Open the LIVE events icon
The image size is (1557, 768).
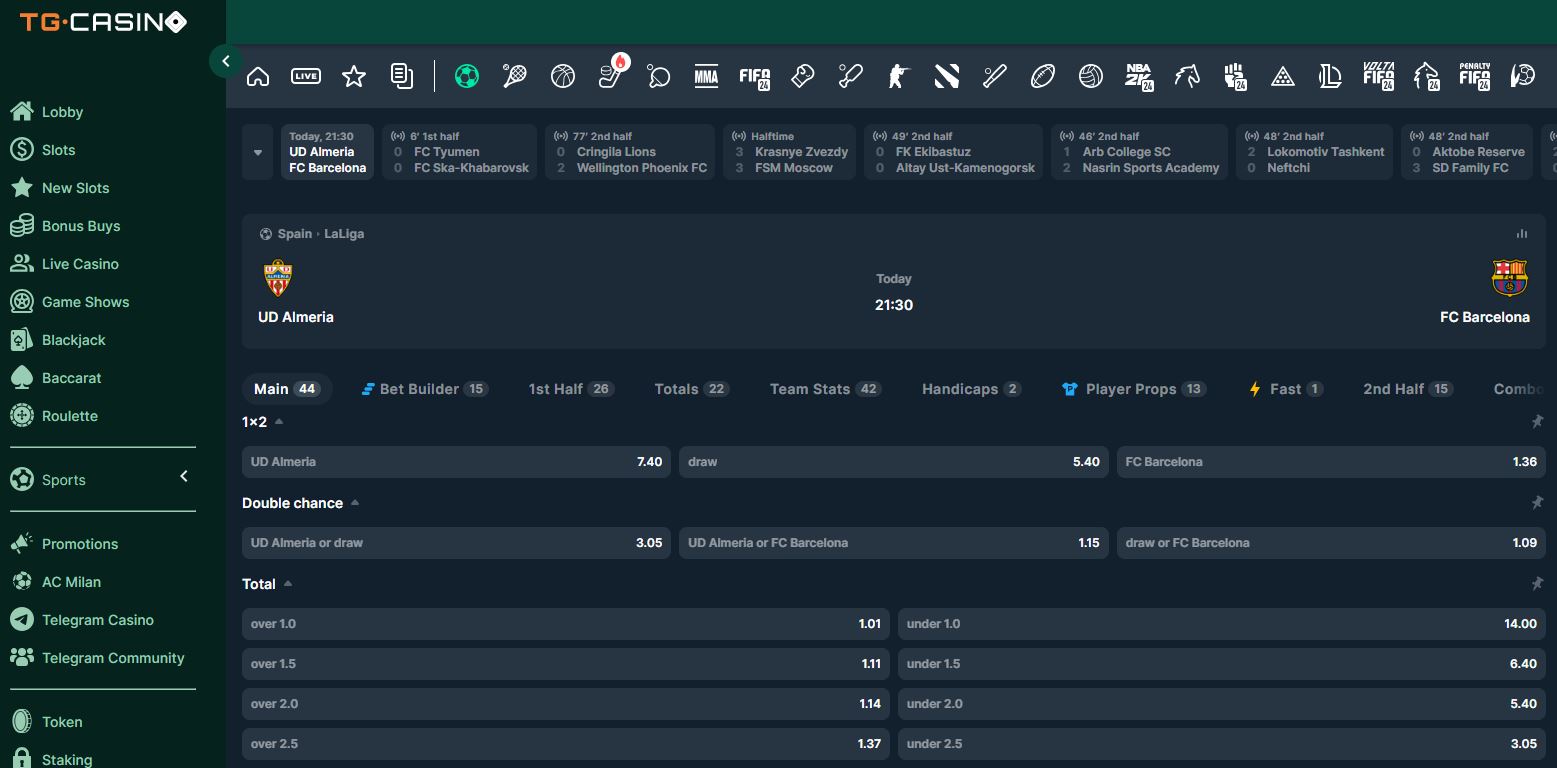coord(306,76)
